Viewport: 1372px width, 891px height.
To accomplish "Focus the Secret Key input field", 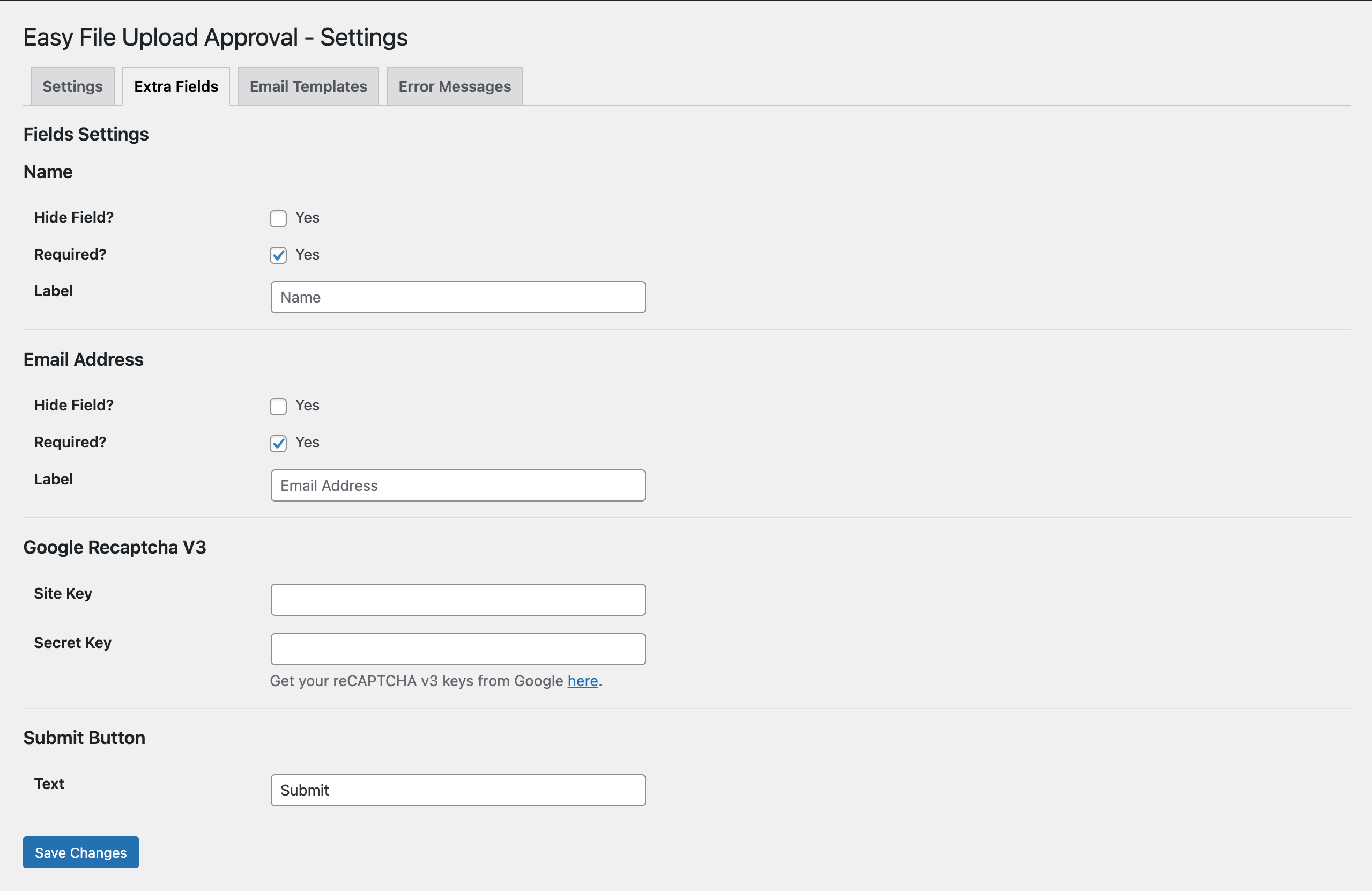I will click(458, 648).
